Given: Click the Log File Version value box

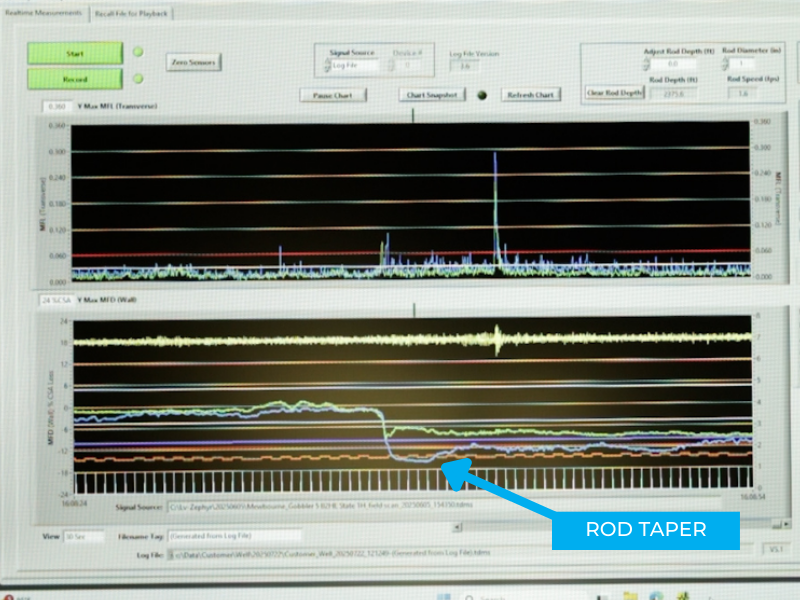Looking at the screenshot, I should click(465, 66).
